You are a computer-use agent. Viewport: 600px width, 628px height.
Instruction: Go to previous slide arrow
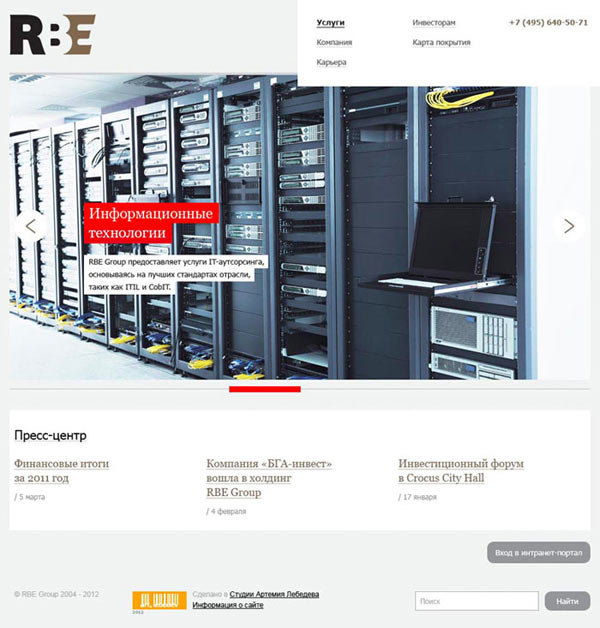(x=30, y=226)
